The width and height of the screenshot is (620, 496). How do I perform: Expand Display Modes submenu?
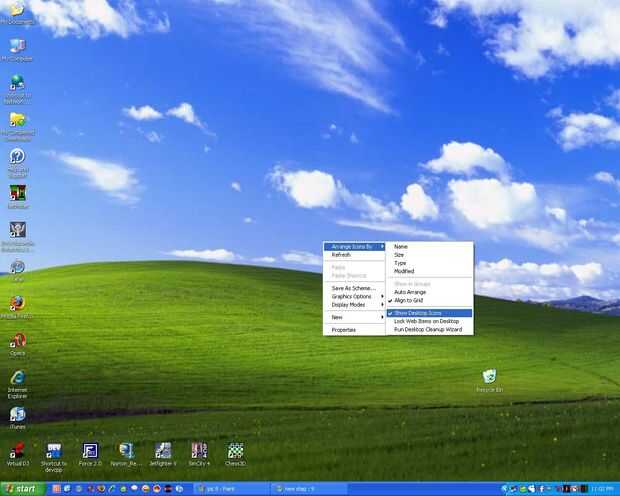(354, 305)
